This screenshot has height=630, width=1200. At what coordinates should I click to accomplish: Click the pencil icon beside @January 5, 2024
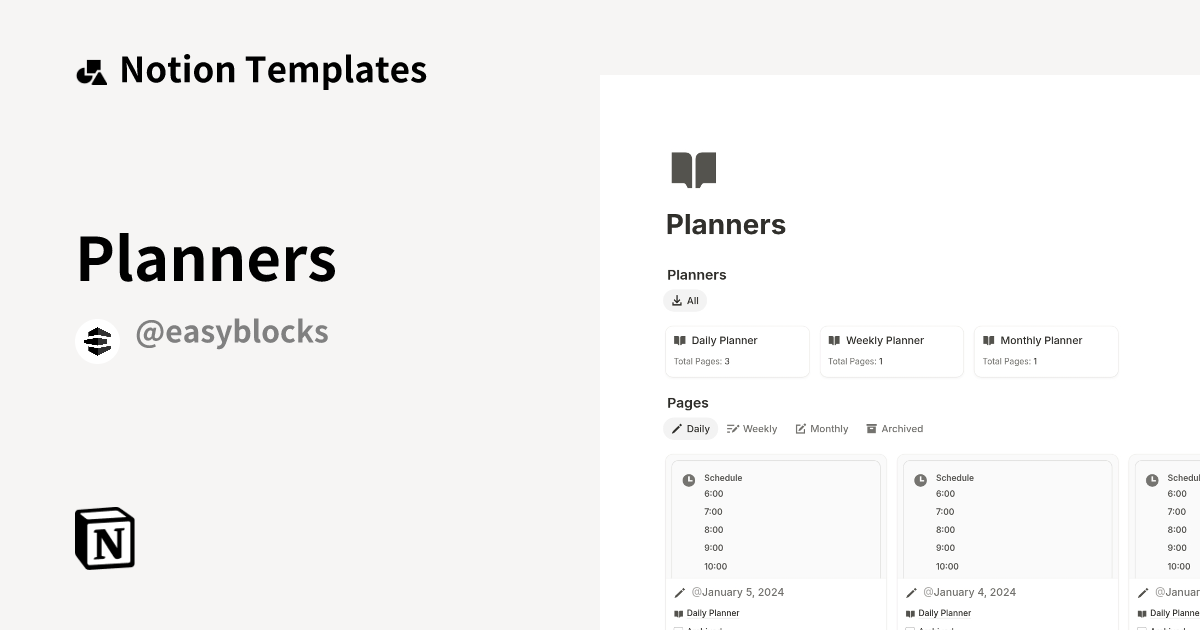click(x=680, y=592)
